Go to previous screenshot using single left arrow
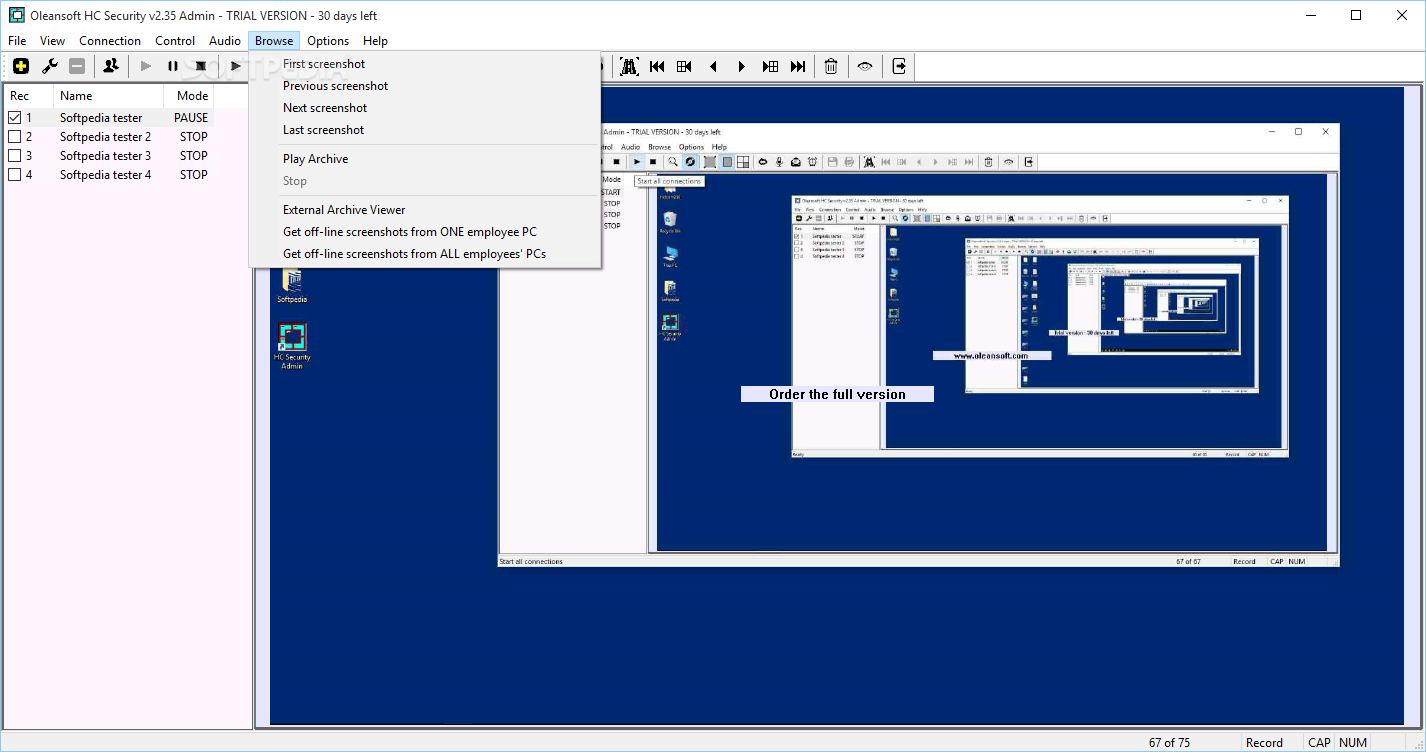 tap(713, 66)
